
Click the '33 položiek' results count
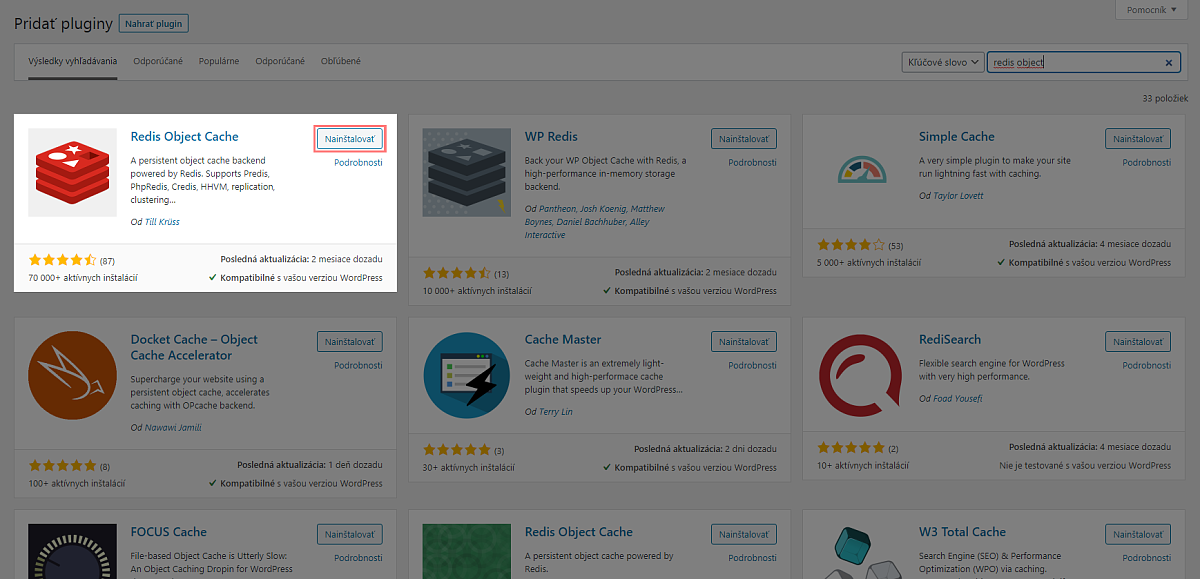1165,99
